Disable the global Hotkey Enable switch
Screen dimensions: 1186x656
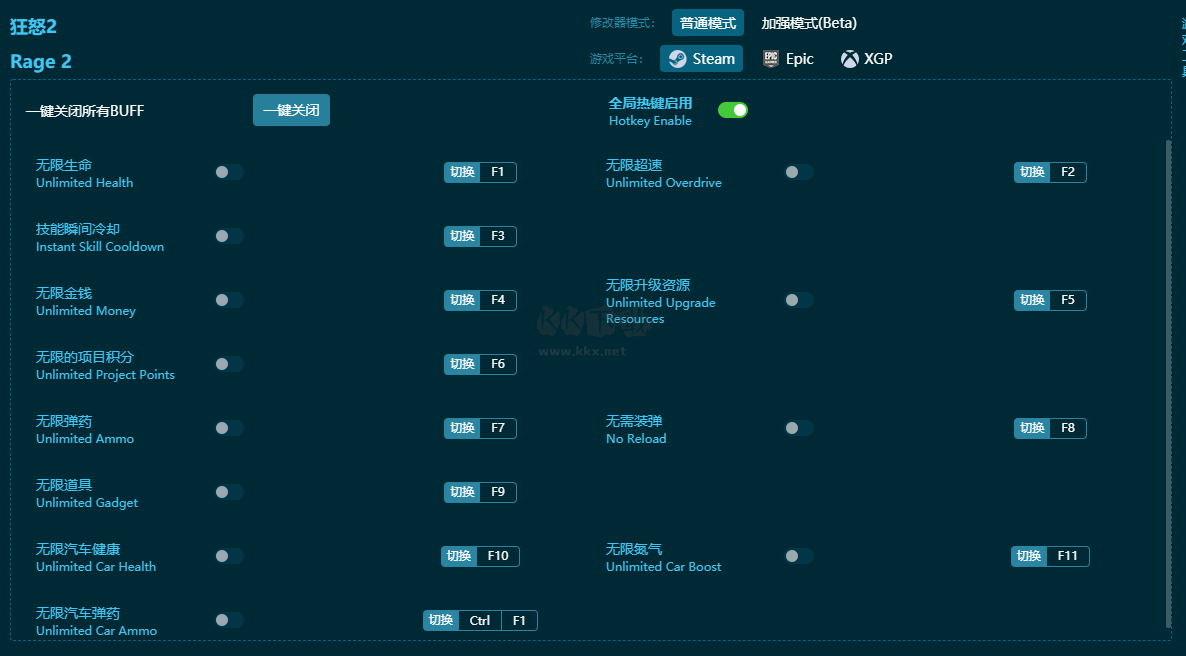732,110
